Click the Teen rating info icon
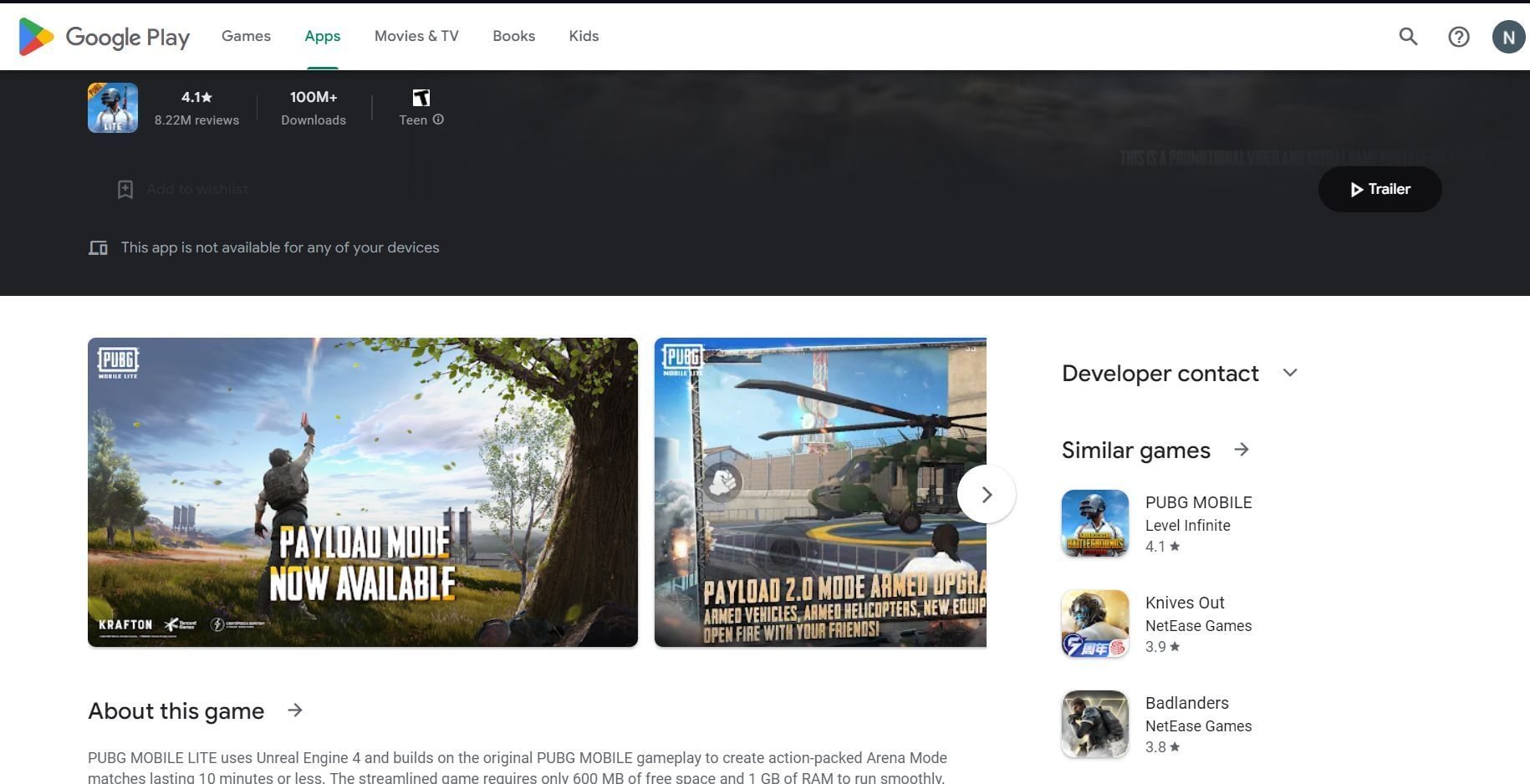The height and width of the screenshot is (784, 1530). [x=438, y=120]
